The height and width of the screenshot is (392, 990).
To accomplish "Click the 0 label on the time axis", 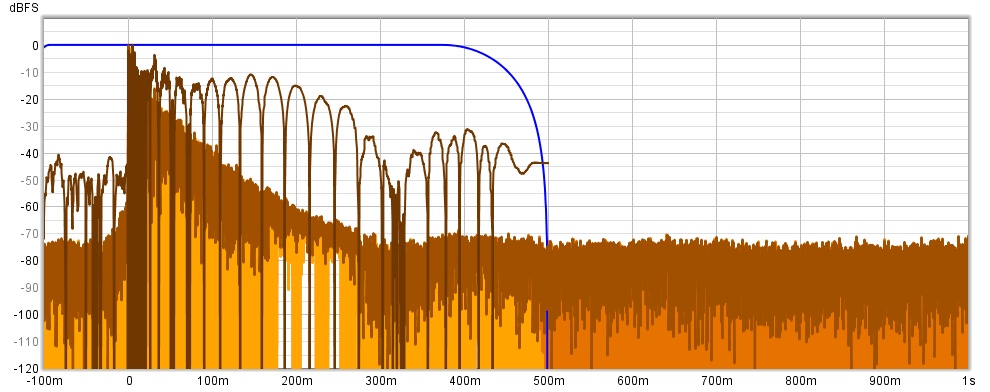I will [129, 381].
